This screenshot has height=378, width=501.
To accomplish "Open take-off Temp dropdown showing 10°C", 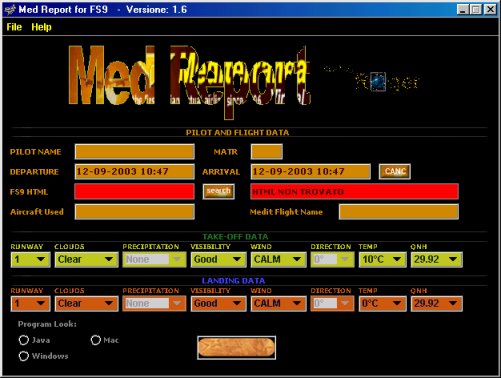I will pyautogui.click(x=382, y=260).
